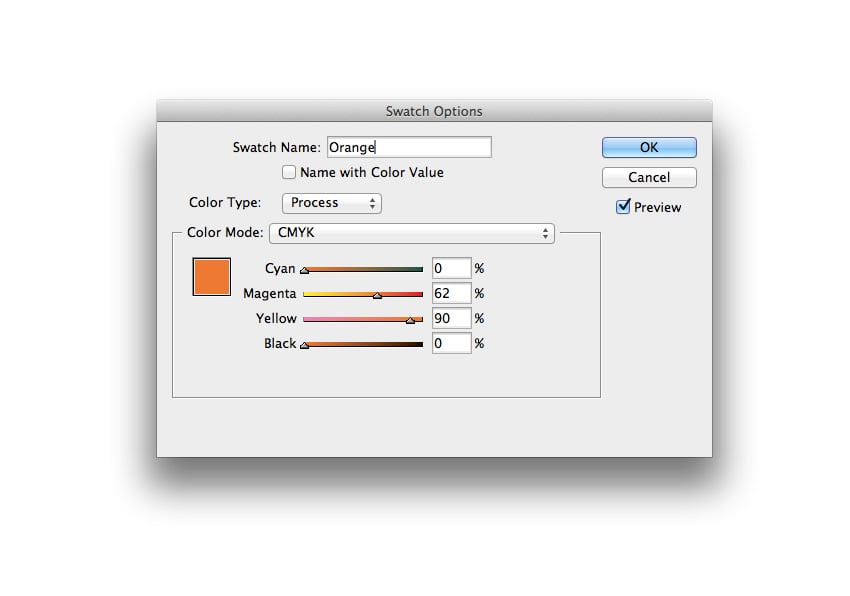Click the Swatch Name input field
Image resolution: width=850 pixels, height=596 pixels.
click(409, 148)
